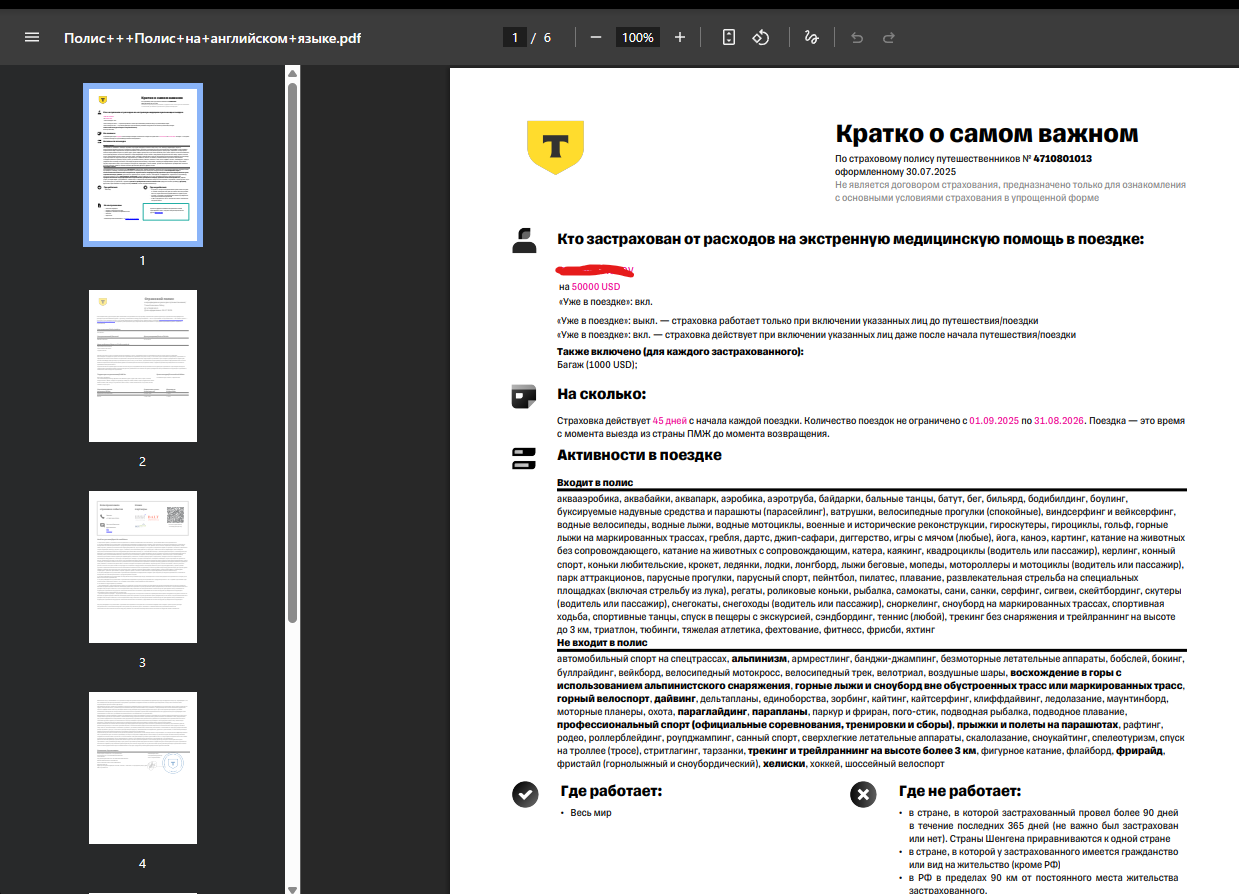1239x894 pixels.
Task: Click the policy number 4710801013
Action: pos(1062,159)
